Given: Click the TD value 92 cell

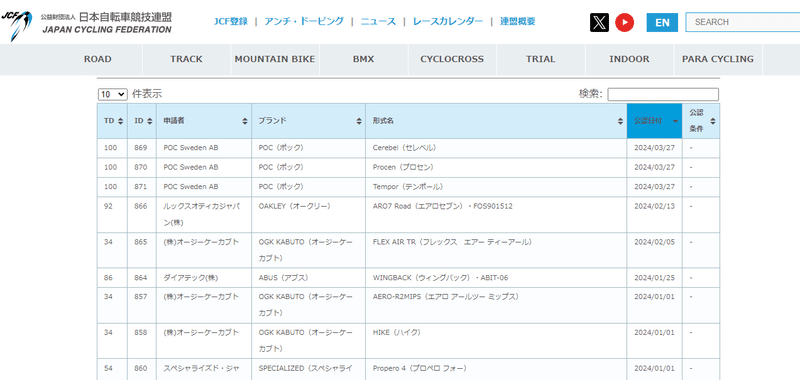Looking at the screenshot, I should point(112,215).
